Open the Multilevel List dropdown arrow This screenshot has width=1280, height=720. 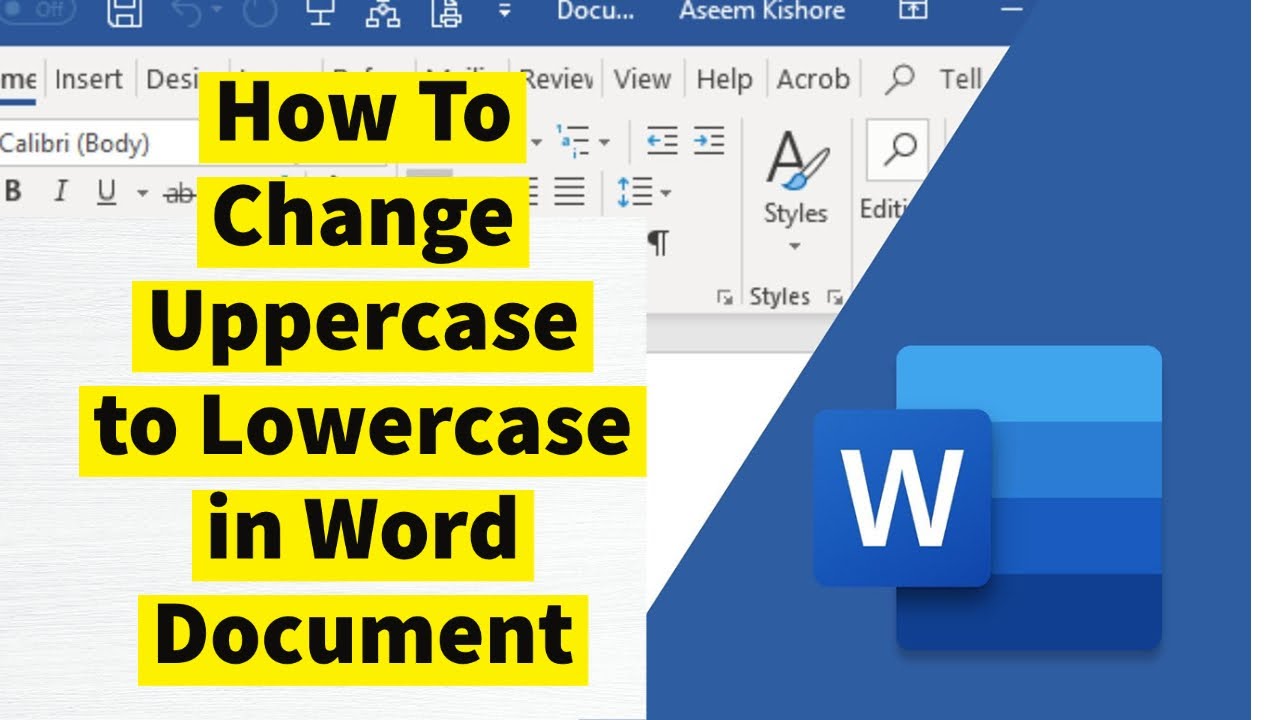(603, 143)
